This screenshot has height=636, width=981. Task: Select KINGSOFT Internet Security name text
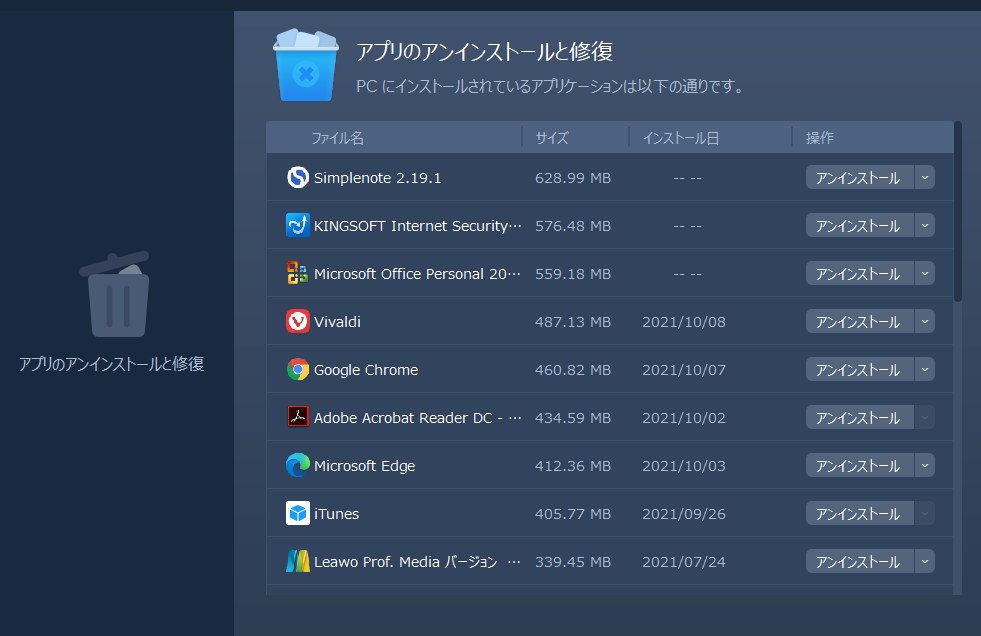click(x=417, y=226)
